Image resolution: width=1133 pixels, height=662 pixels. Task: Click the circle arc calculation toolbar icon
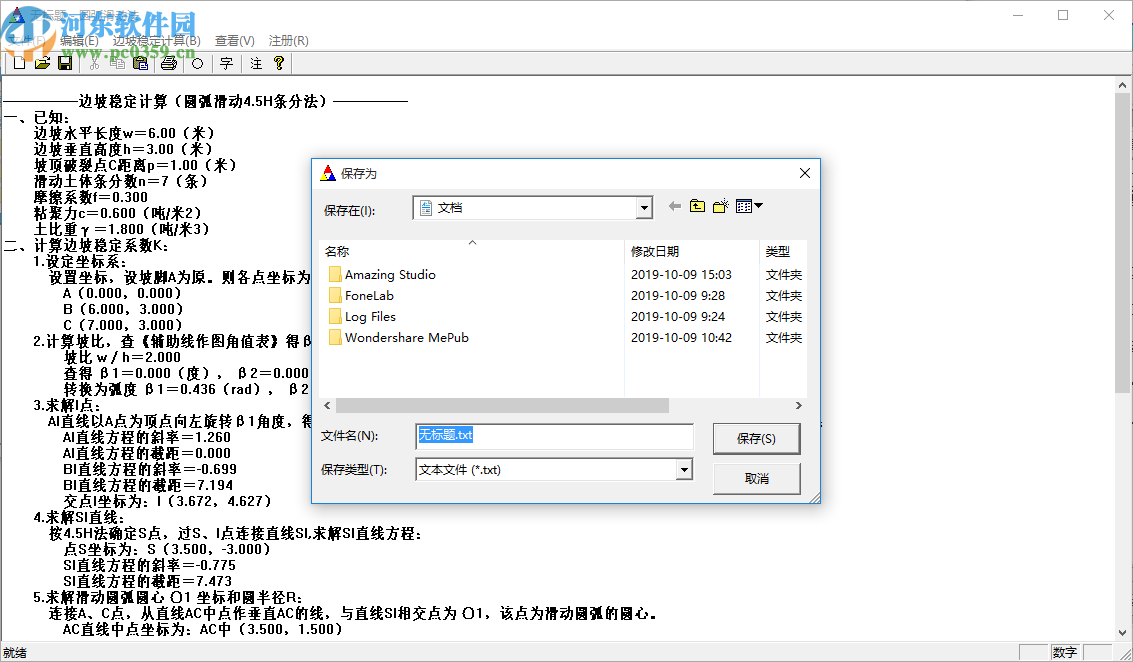click(197, 64)
